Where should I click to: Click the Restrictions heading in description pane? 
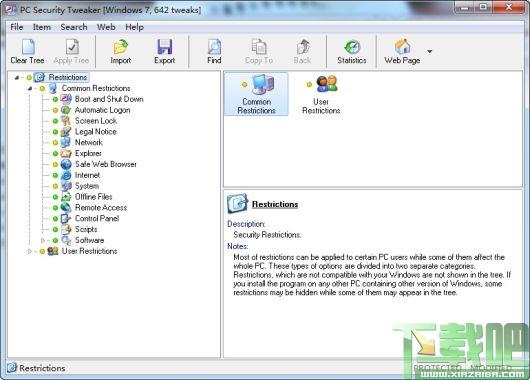coord(275,204)
